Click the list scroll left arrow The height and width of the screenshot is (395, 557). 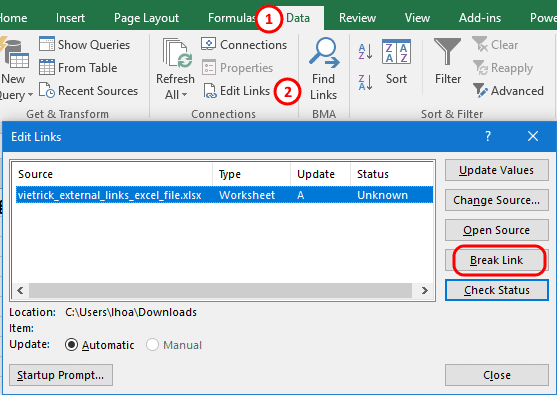pos(20,290)
